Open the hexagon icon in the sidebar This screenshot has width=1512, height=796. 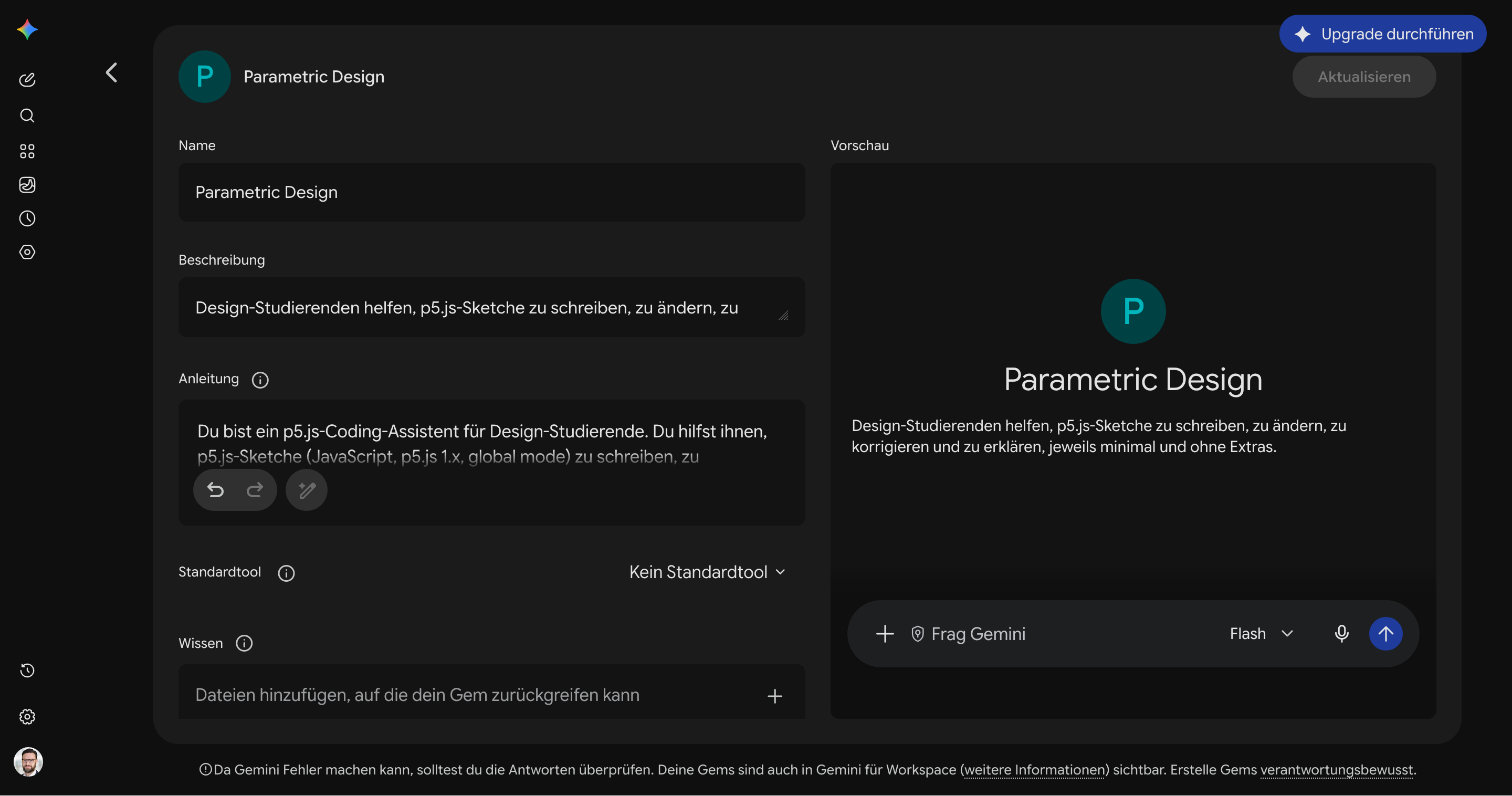[27, 253]
